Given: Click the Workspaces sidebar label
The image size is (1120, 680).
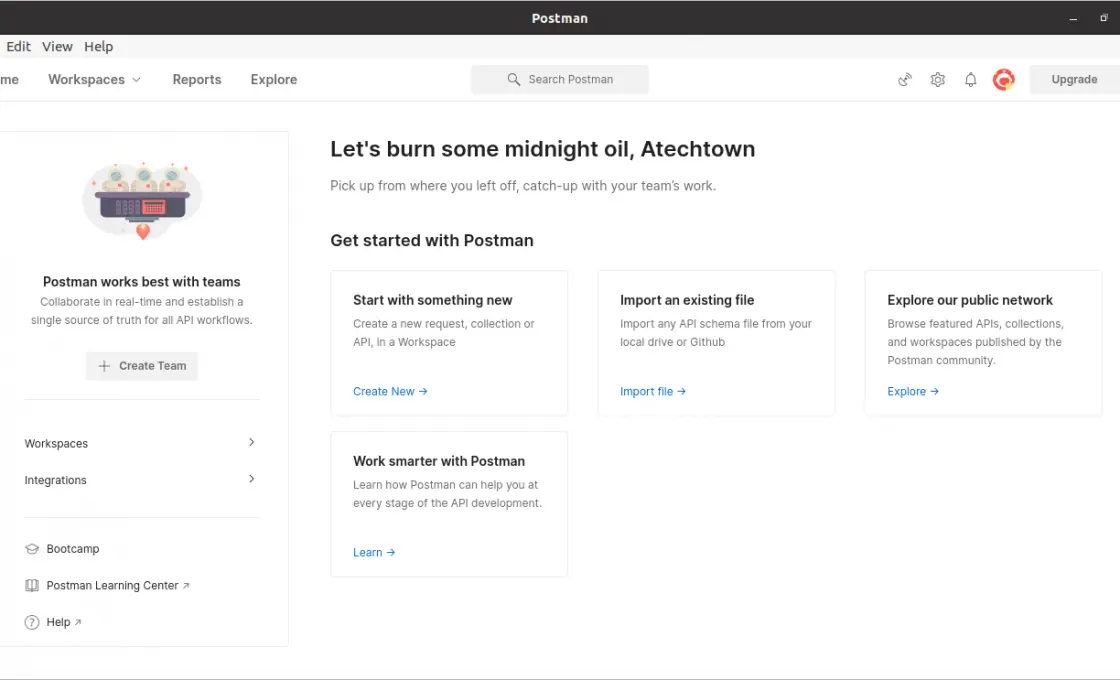Looking at the screenshot, I should click(x=56, y=444).
